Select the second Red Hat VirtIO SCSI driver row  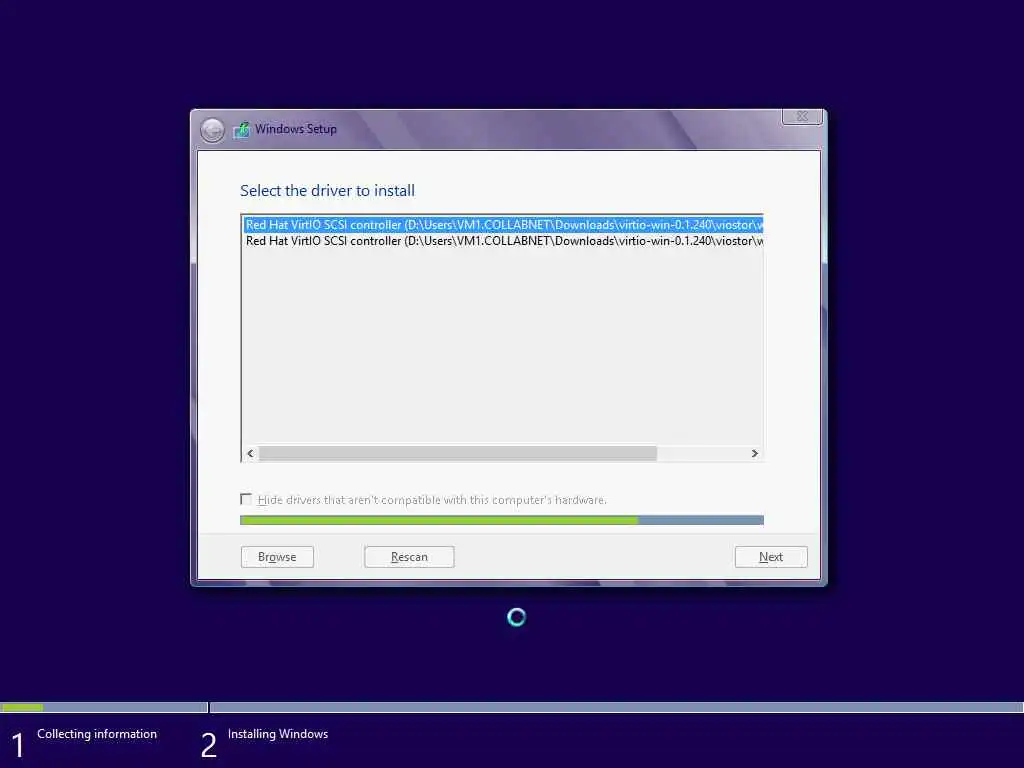tap(503, 241)
